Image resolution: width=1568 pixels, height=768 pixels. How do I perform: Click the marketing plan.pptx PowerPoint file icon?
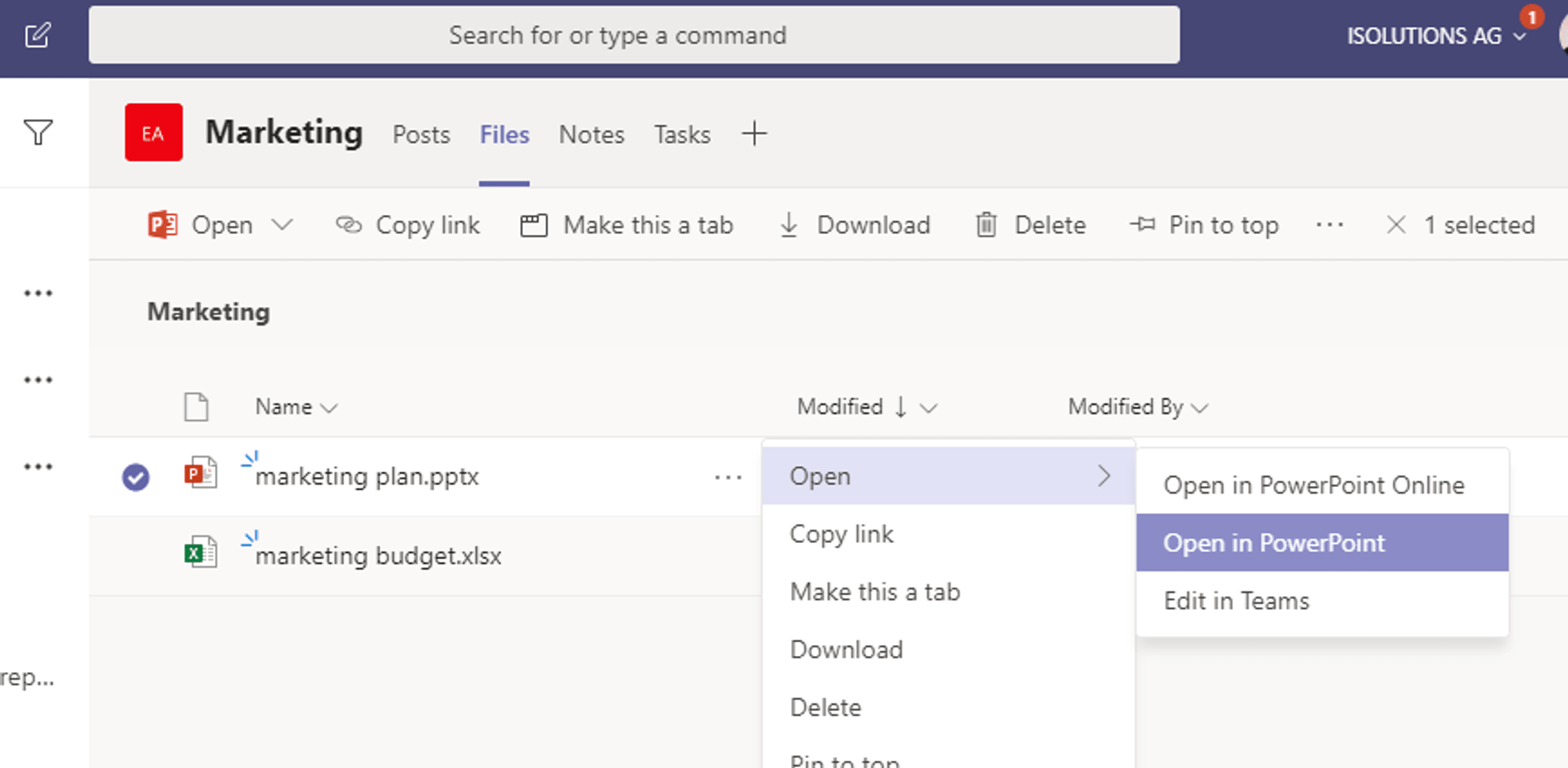[x=200, y=473]
